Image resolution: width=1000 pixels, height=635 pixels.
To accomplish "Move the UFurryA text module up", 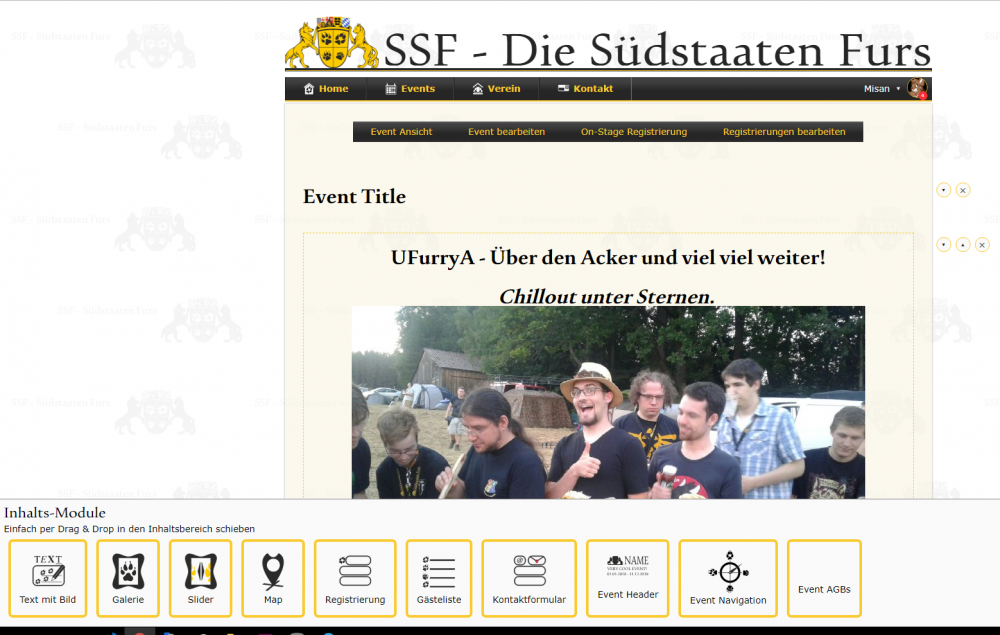I will [x=963, y=245].
